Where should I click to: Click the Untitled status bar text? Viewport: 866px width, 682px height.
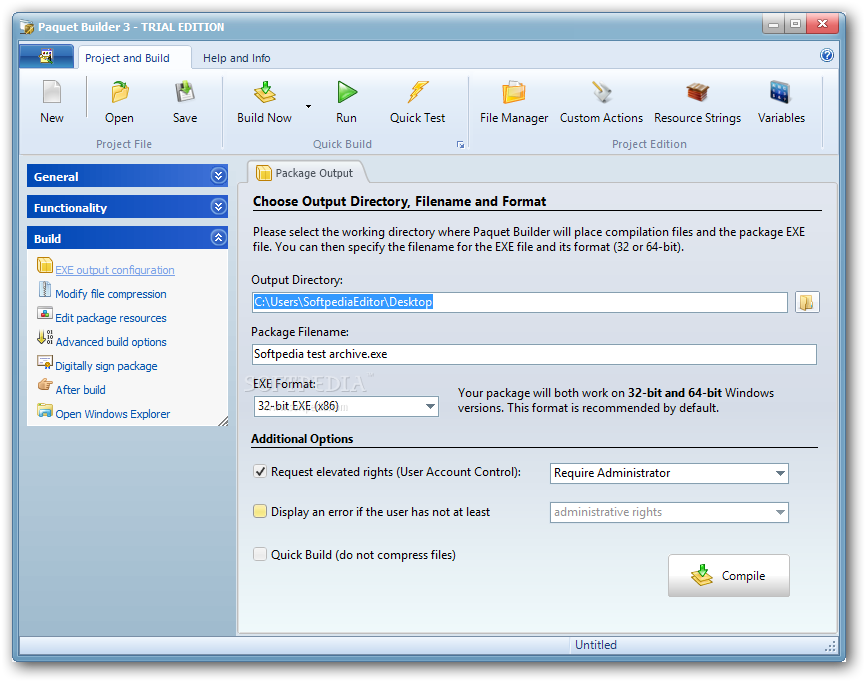tap(595, 645)
